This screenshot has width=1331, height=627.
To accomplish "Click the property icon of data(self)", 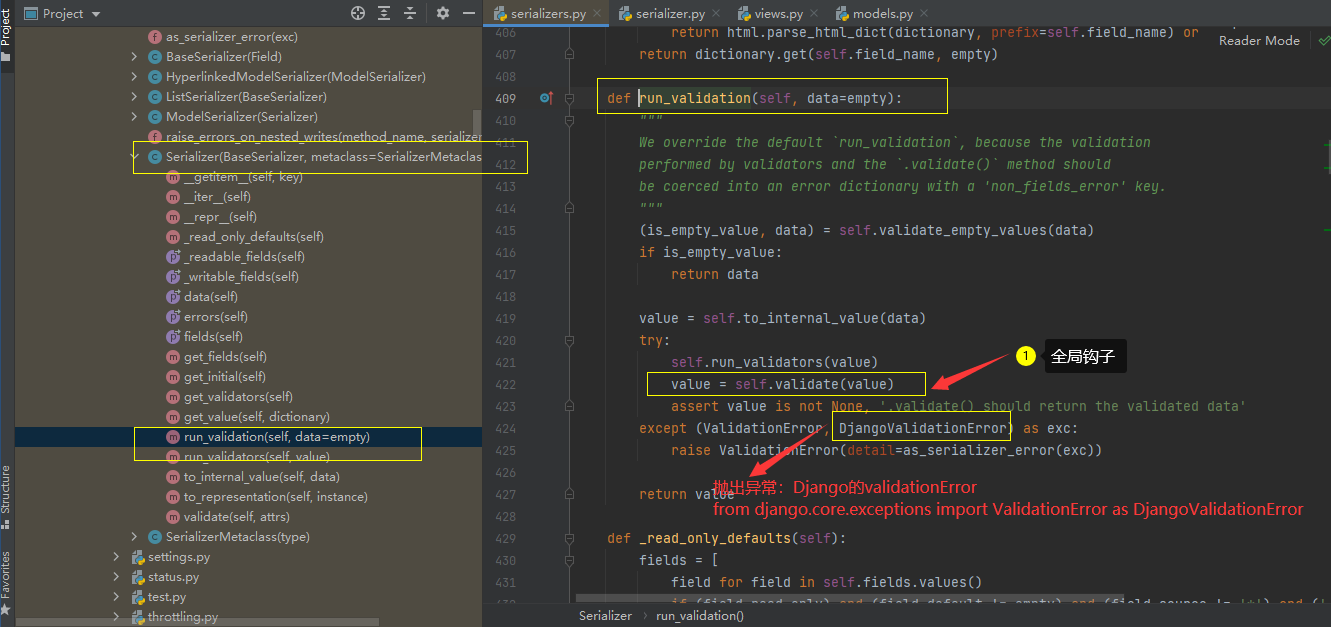I will [x=173, y=297].
